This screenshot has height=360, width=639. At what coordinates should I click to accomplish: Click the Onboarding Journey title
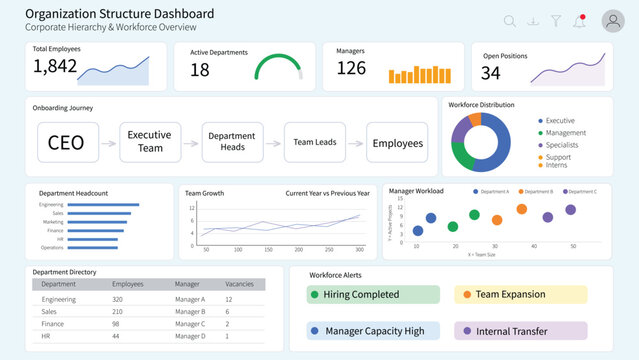pyautogui.click(x=63, y=108)
